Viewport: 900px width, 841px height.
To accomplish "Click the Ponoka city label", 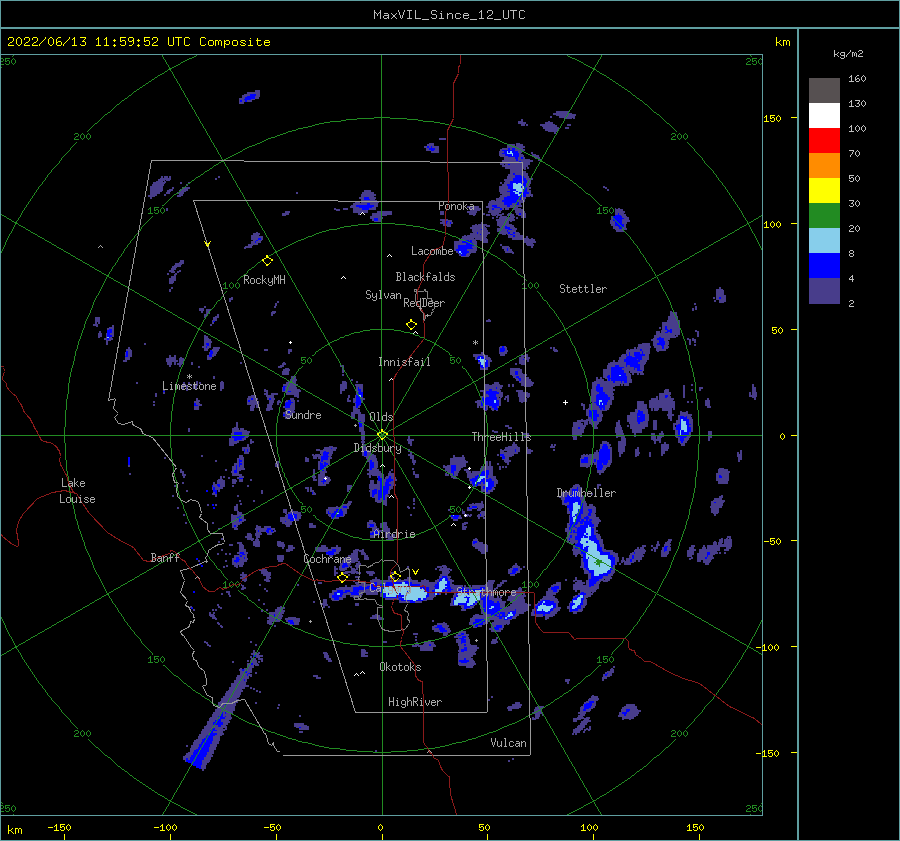I will point(456,206).
